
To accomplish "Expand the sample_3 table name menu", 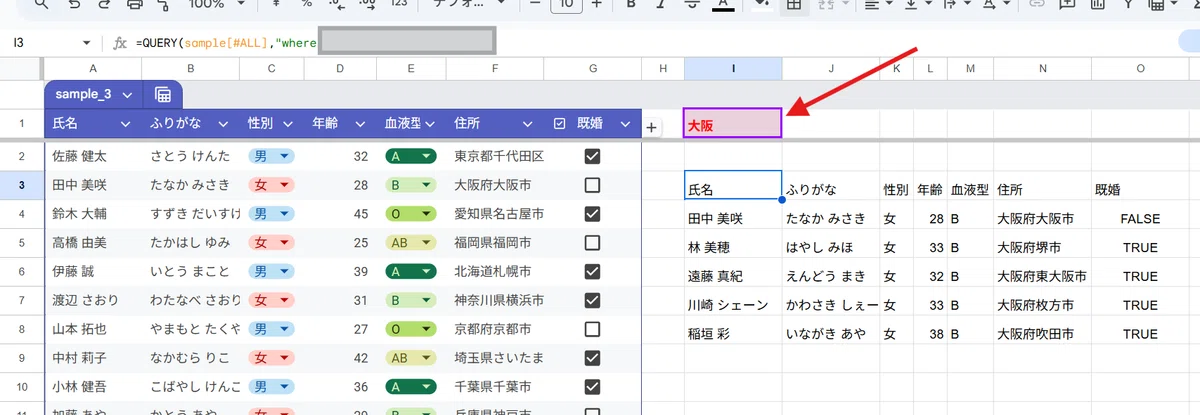I will click(x=127, y=95).
